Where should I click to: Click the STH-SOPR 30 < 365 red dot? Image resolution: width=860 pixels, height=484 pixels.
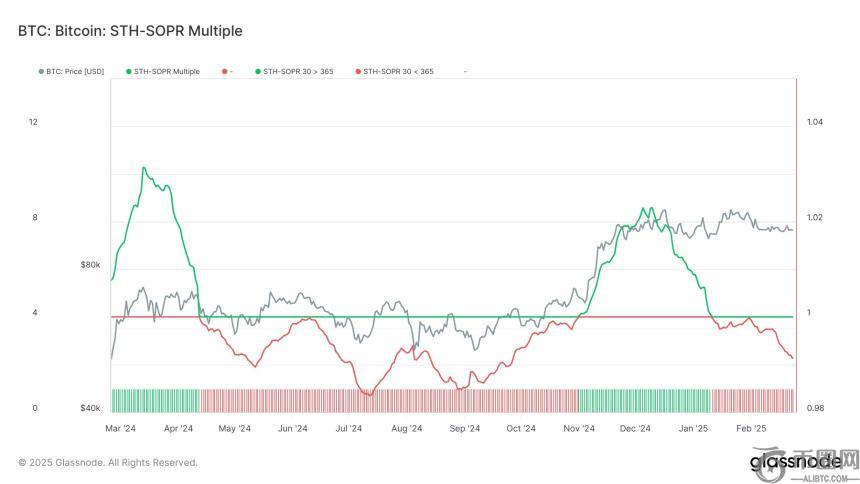358,72
